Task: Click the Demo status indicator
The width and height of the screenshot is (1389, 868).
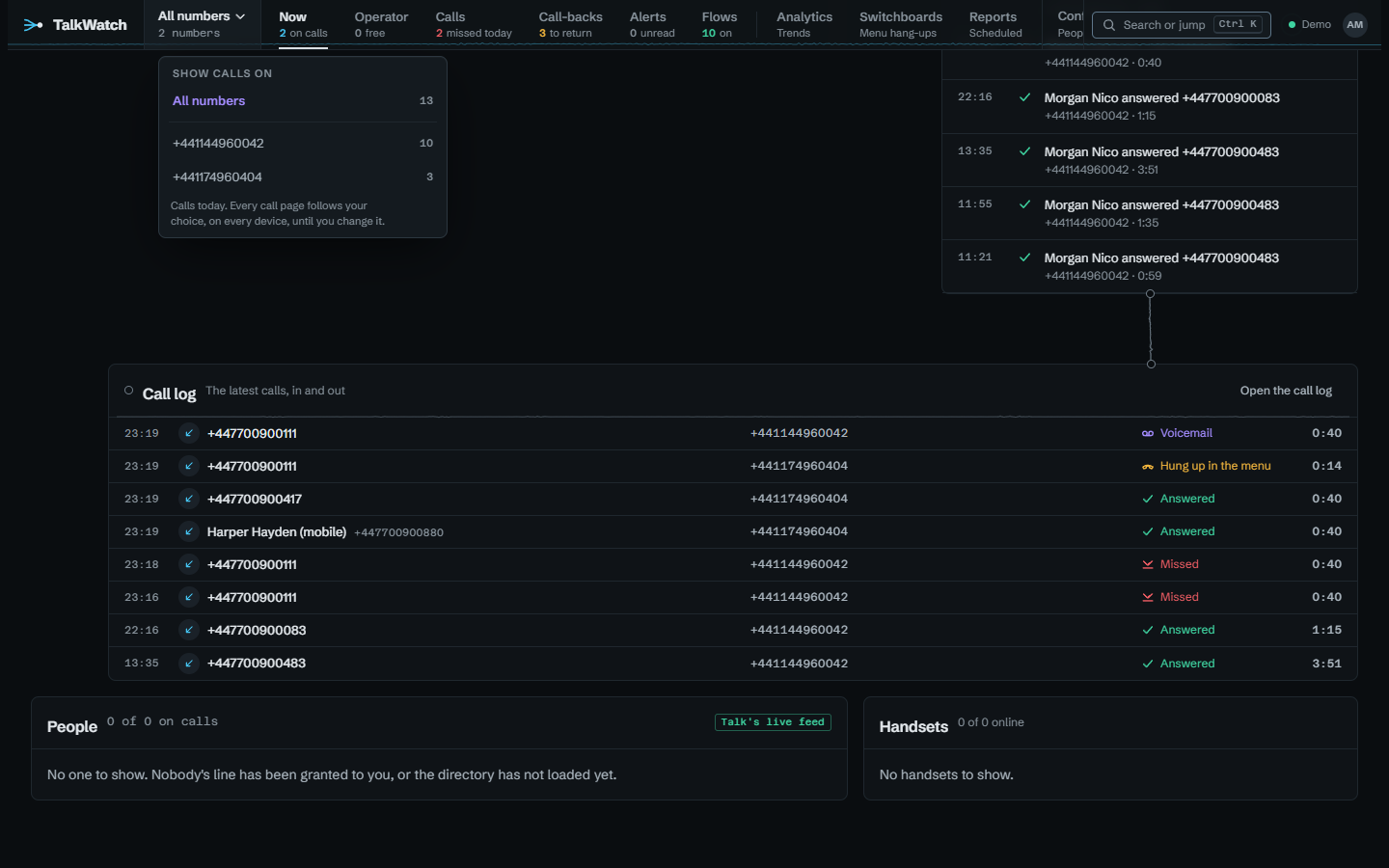Action: pyautogui.click(x=1310, y=25)
